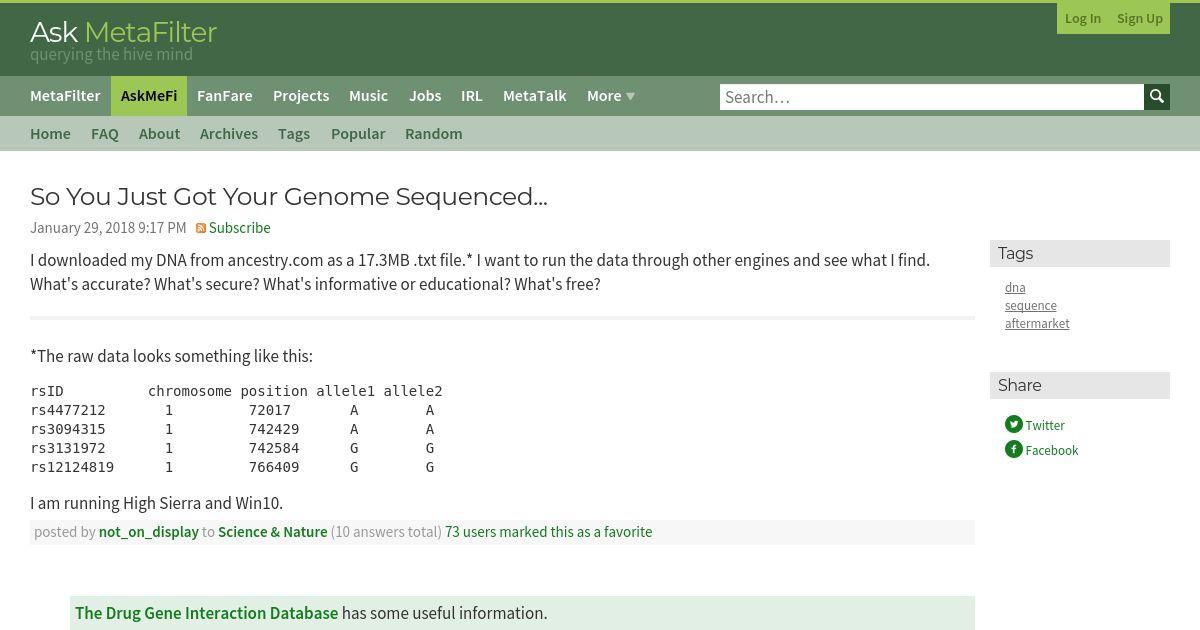The image size is (1200, 630).
Task: View 73 users marked favorite link
Action: point(549,532)
